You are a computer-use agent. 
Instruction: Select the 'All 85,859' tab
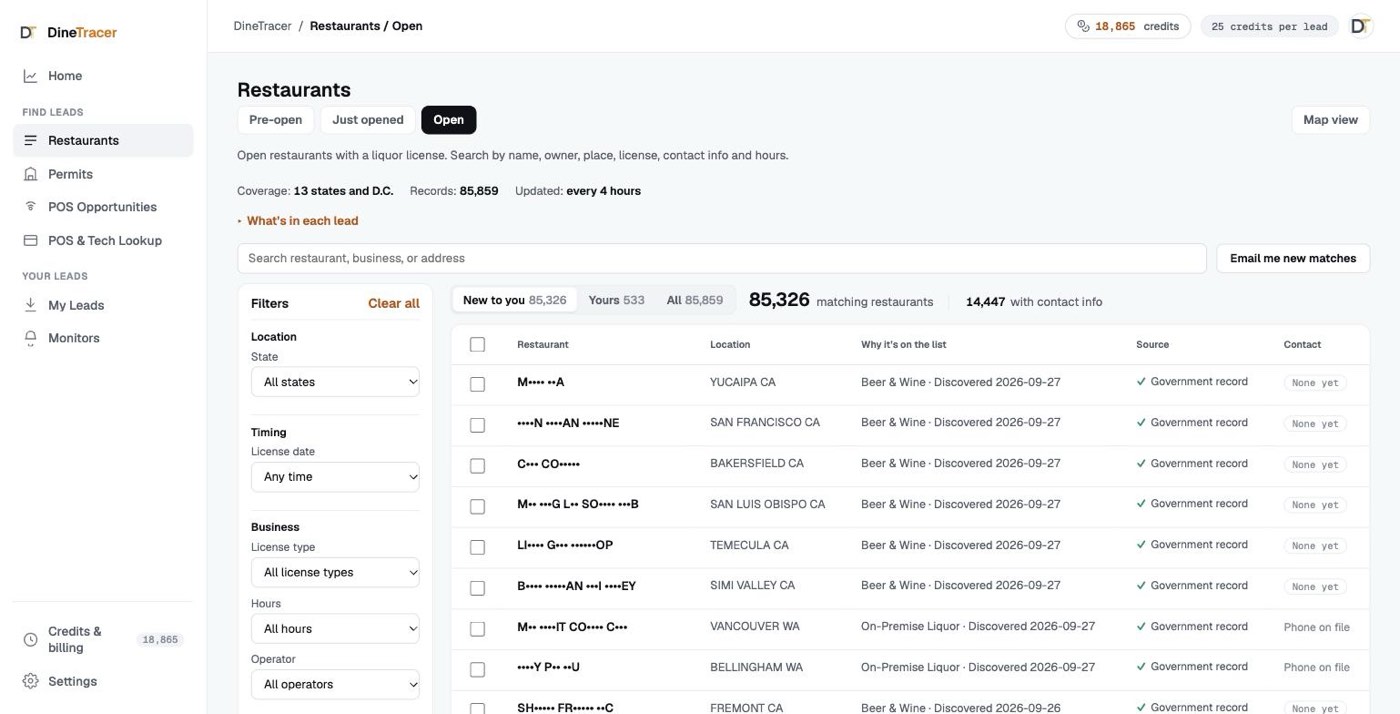[x=695, y=300]
